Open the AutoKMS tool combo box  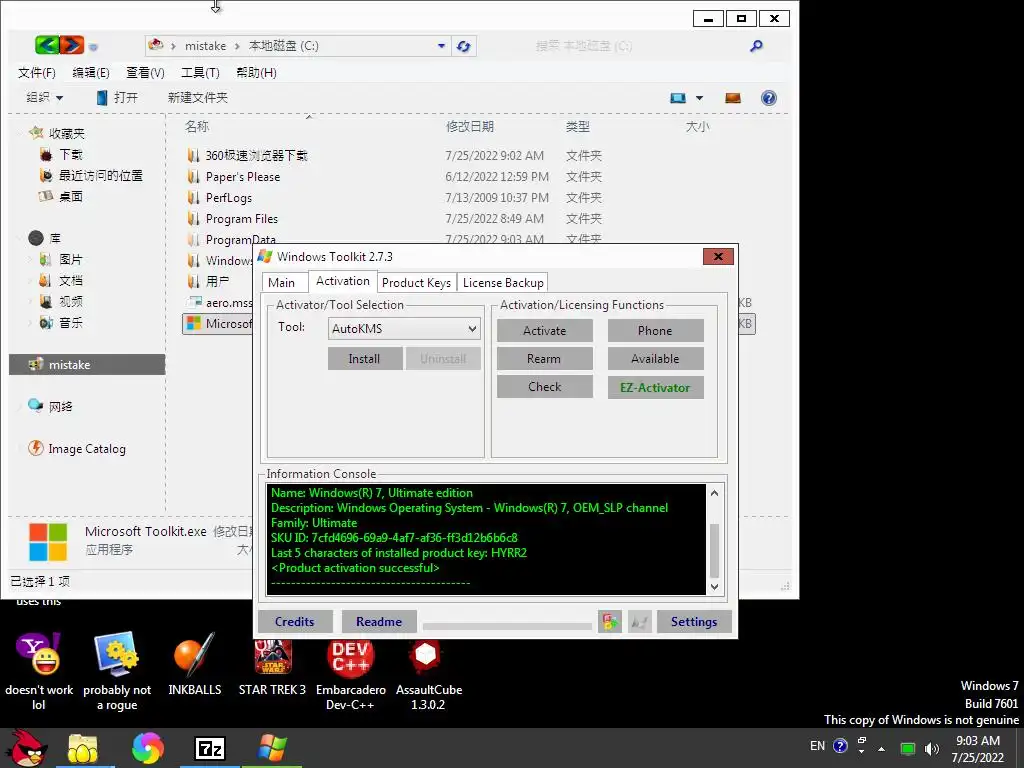[x=404, y=328]
